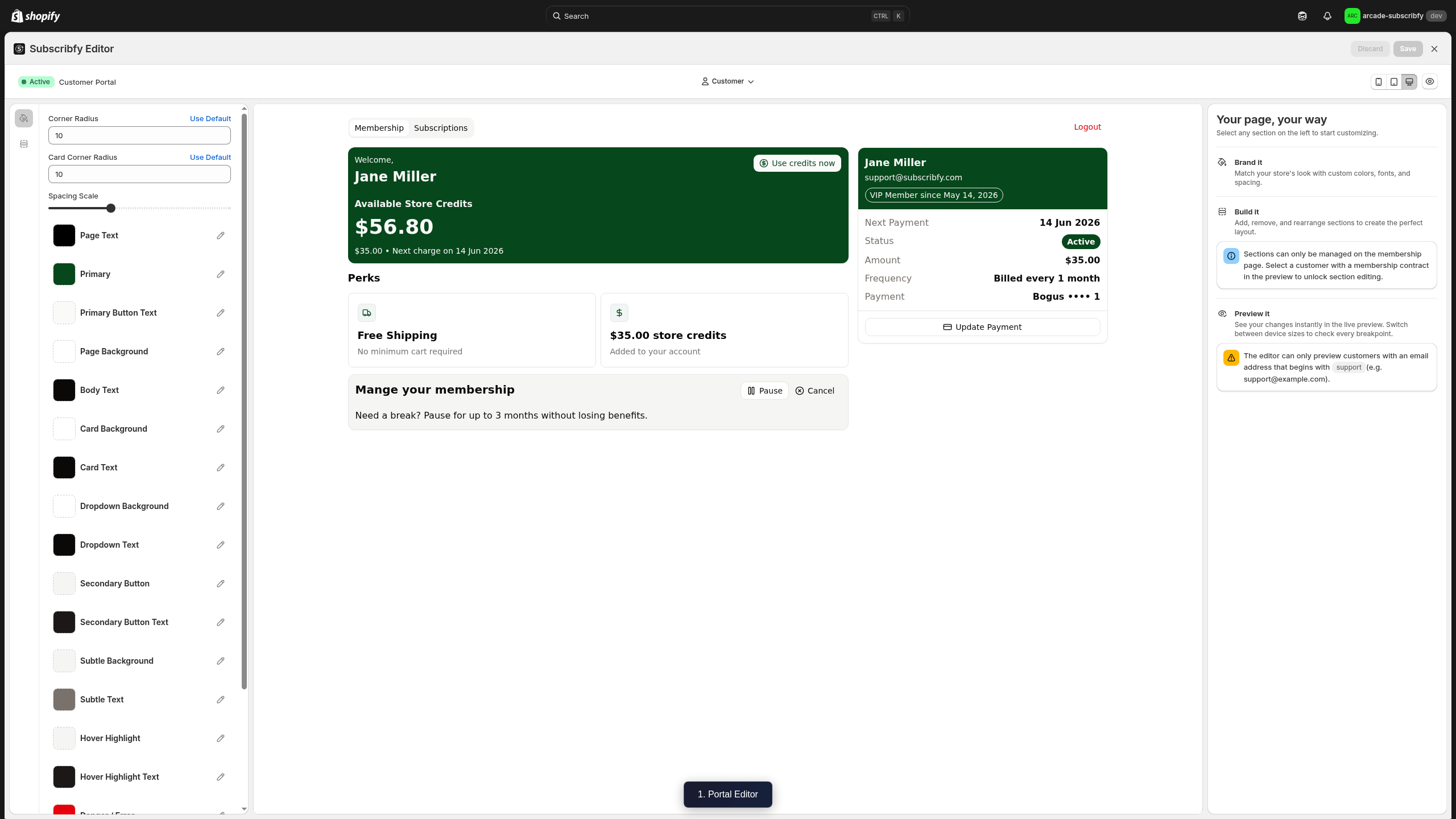The height and width of the screenshot is (819, 1456).
Task: Click the Build it section
Action: [1326, 221]
